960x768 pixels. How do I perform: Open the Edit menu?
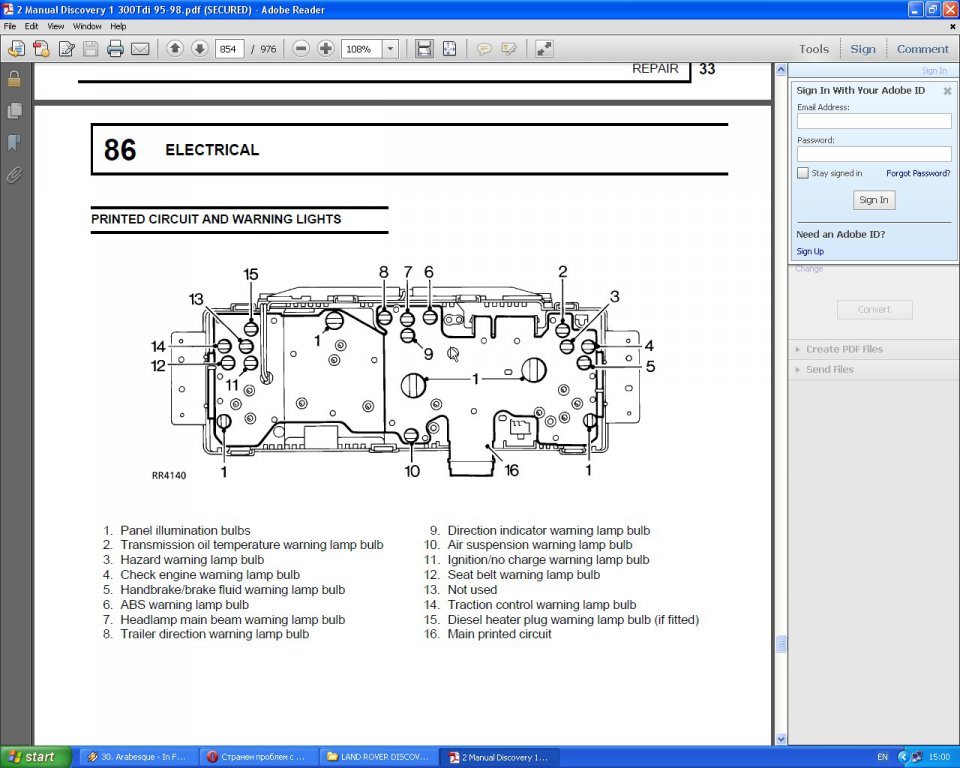tap(31, 26)
